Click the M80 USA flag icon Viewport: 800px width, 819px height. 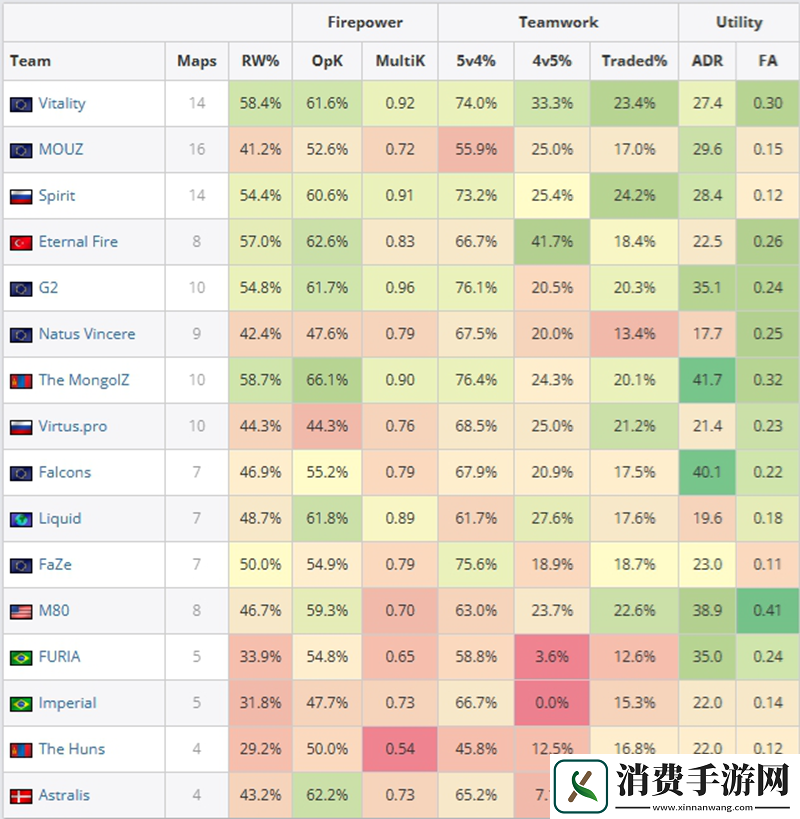click(21, 612)
